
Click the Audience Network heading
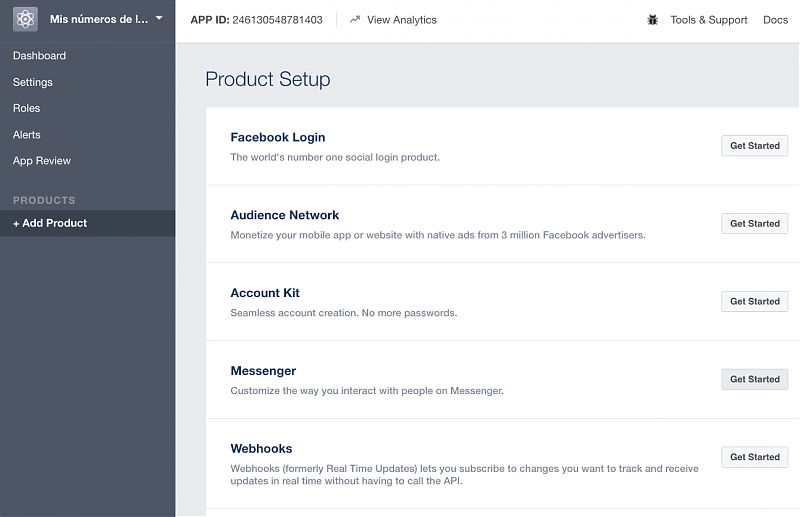click(285, 215)
